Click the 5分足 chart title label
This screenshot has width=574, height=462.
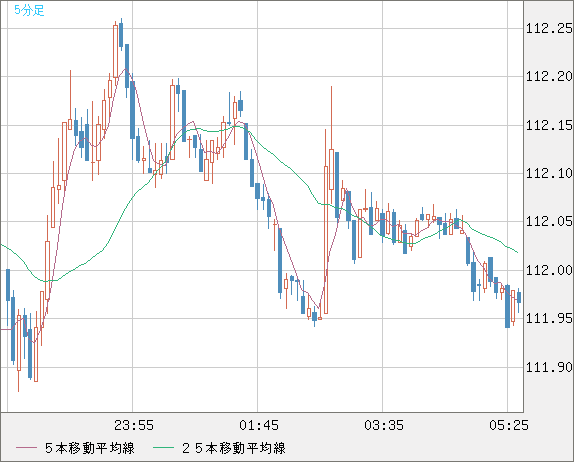point(29,10)
